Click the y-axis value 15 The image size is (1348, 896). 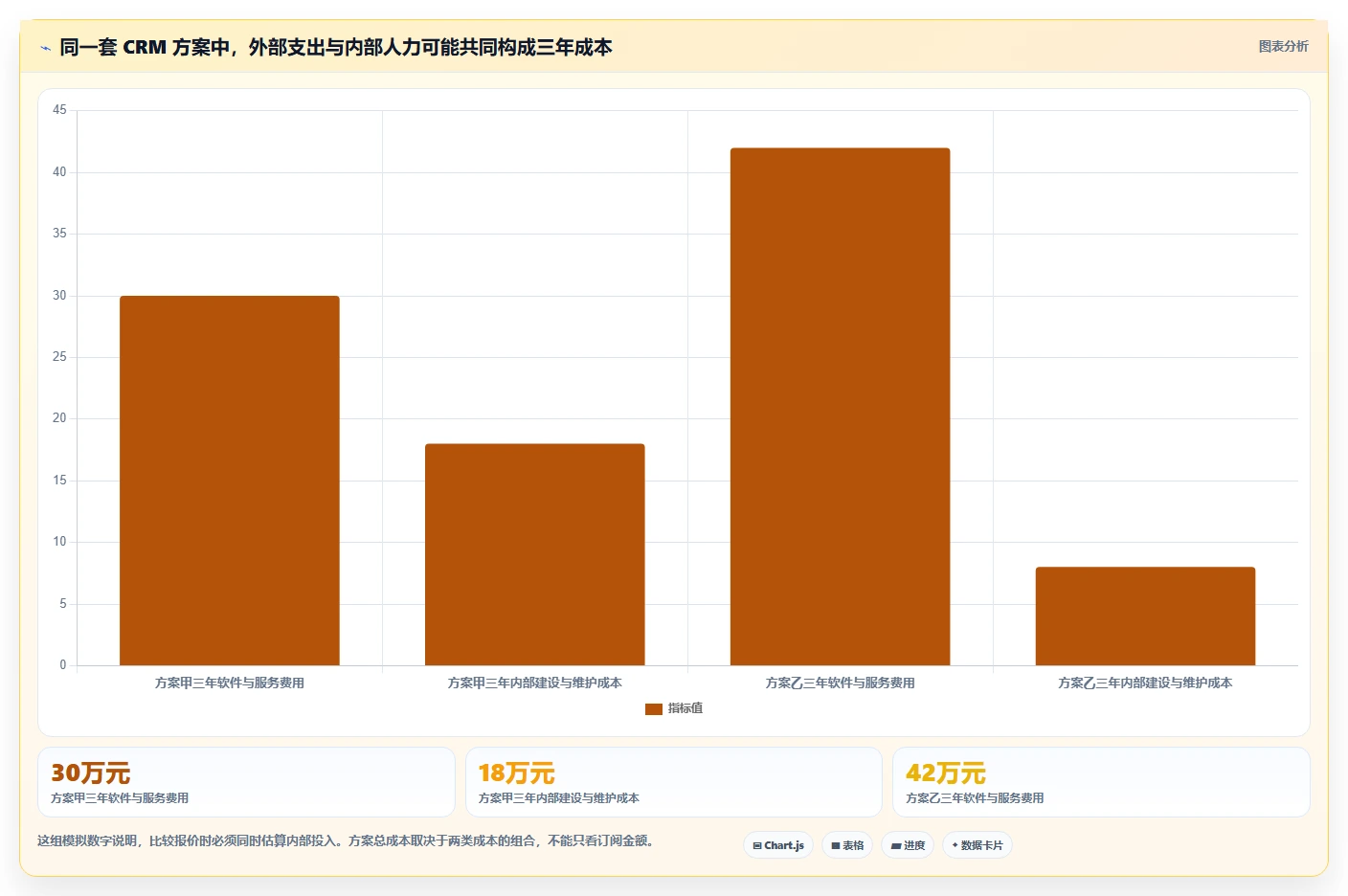(x=59, y=481)
